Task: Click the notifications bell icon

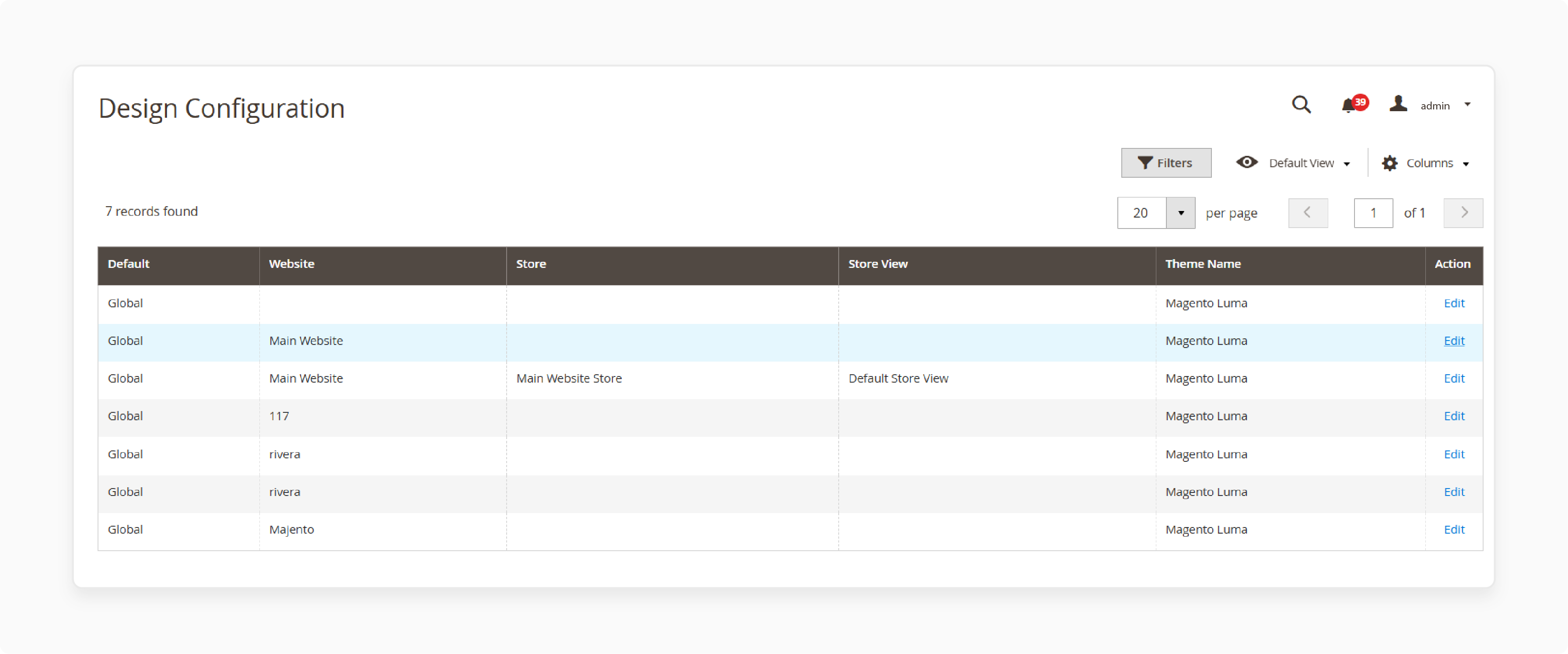Action: 1350,107
